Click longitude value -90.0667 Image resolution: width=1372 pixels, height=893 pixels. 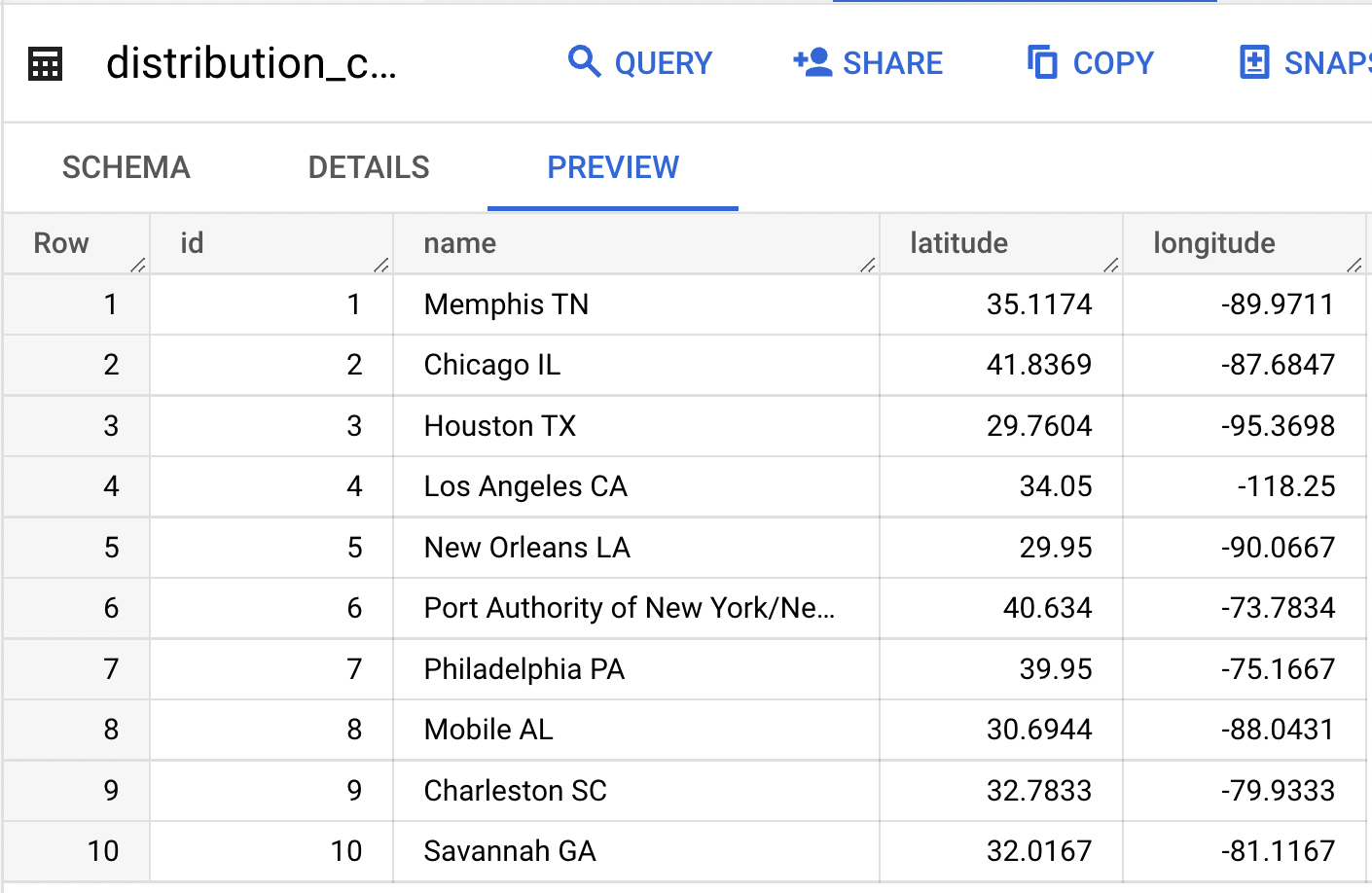pos(1278,548)
